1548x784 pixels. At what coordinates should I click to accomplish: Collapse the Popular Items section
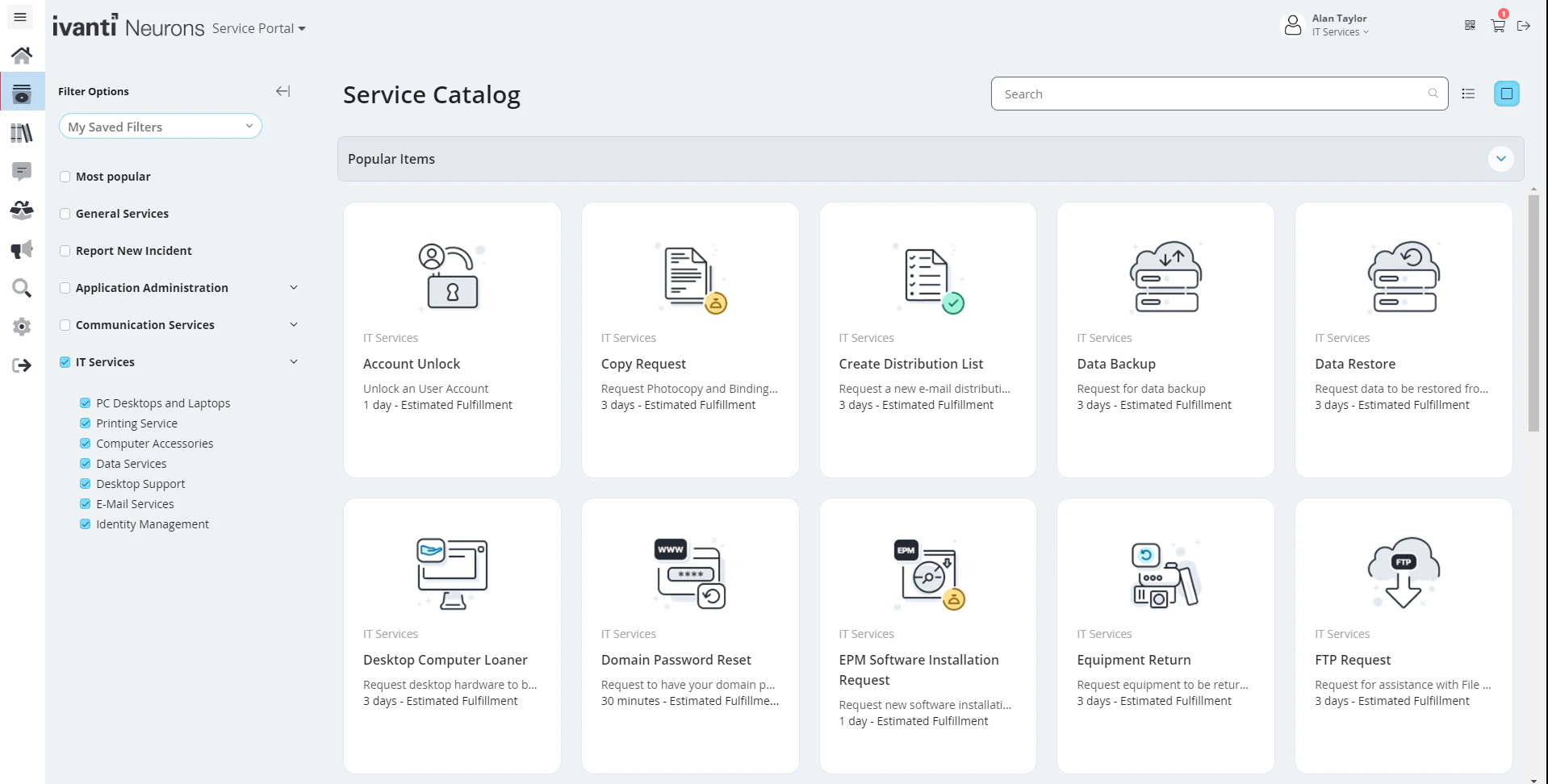tap(1501, 159)
